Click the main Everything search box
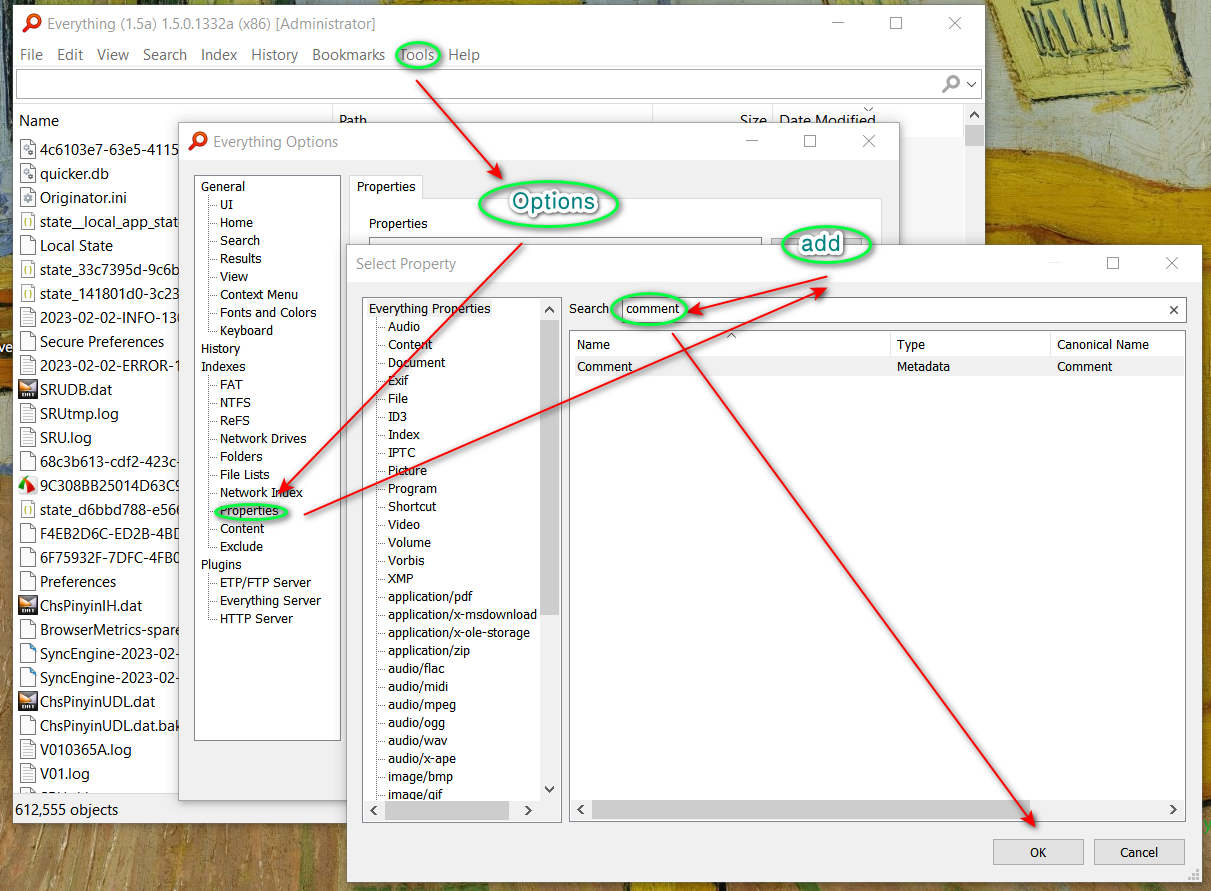This screenshot has height=891, width=1211. [478, 84]
